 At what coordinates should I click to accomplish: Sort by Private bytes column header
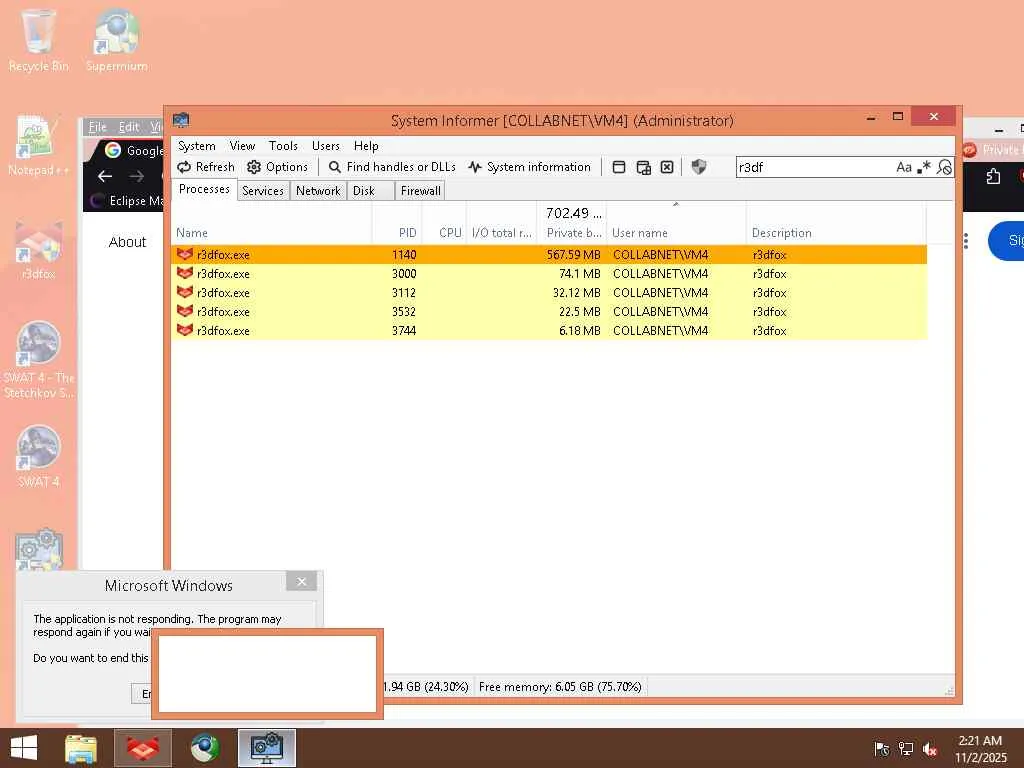[572, 232]
